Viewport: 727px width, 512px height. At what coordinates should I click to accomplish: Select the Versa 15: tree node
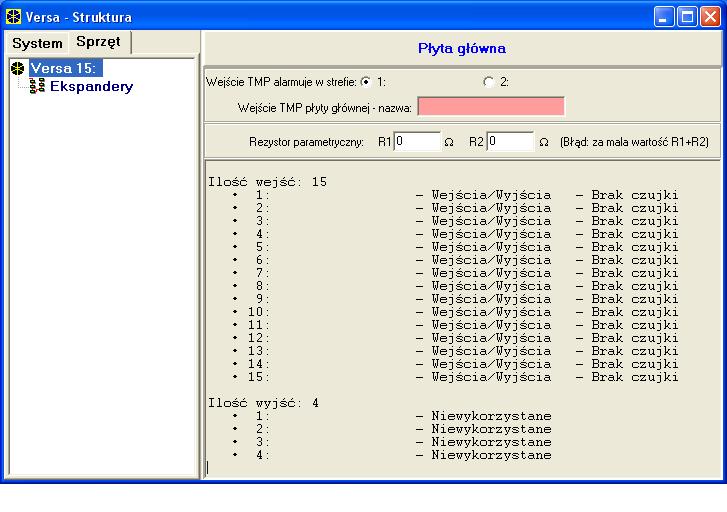(64, 68)
